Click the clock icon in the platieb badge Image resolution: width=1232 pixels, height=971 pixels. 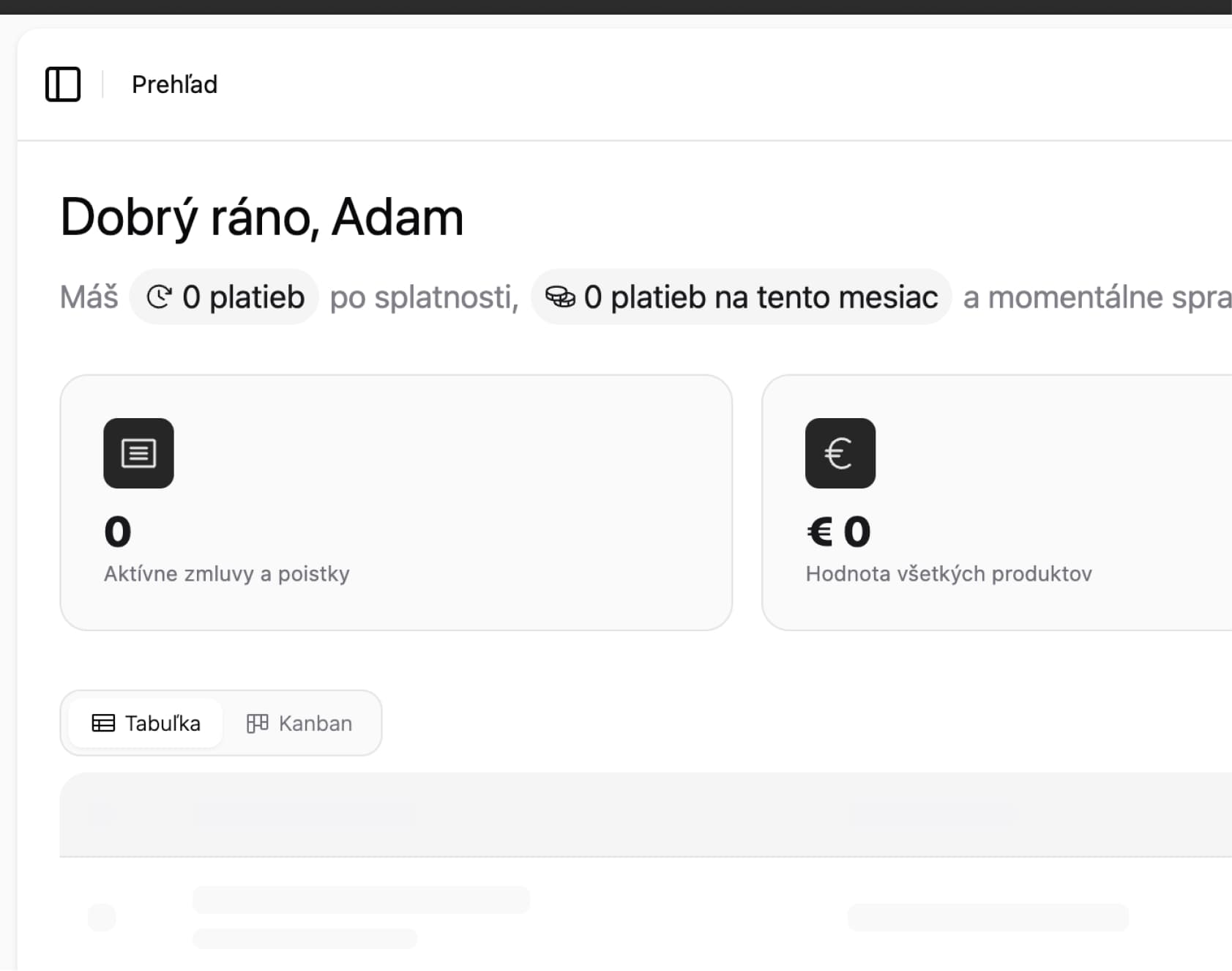click(160, 297)
